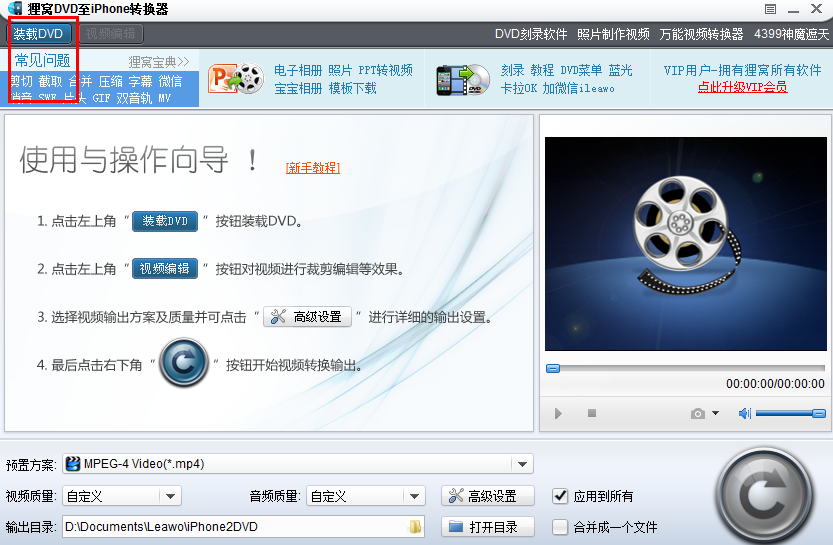The height and width of the screenshot is (545, 833).
Task: Toggle the 应用到所有 checkbox
Action: click(560, 496)
